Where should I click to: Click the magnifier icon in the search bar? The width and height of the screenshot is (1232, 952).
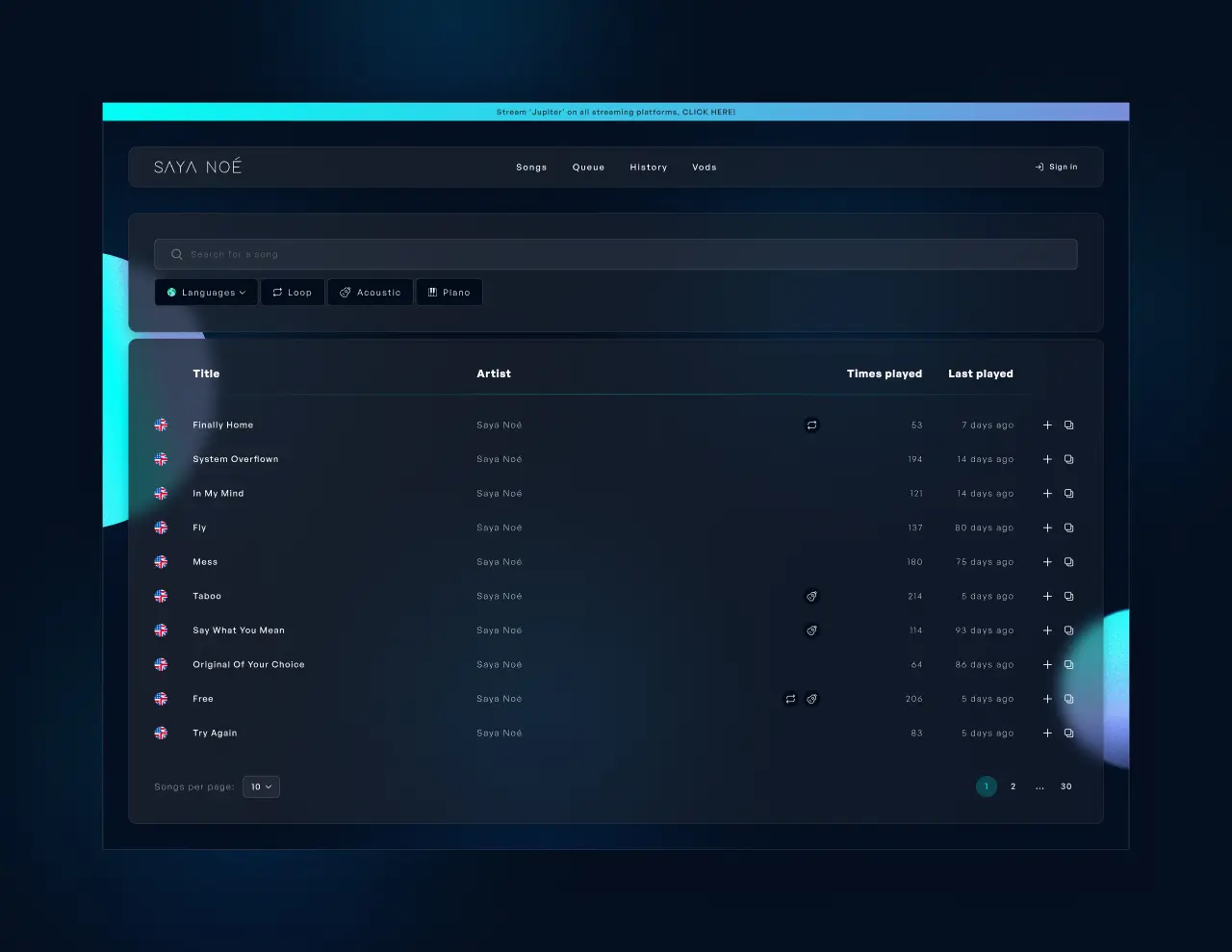[x=177, y=254]
